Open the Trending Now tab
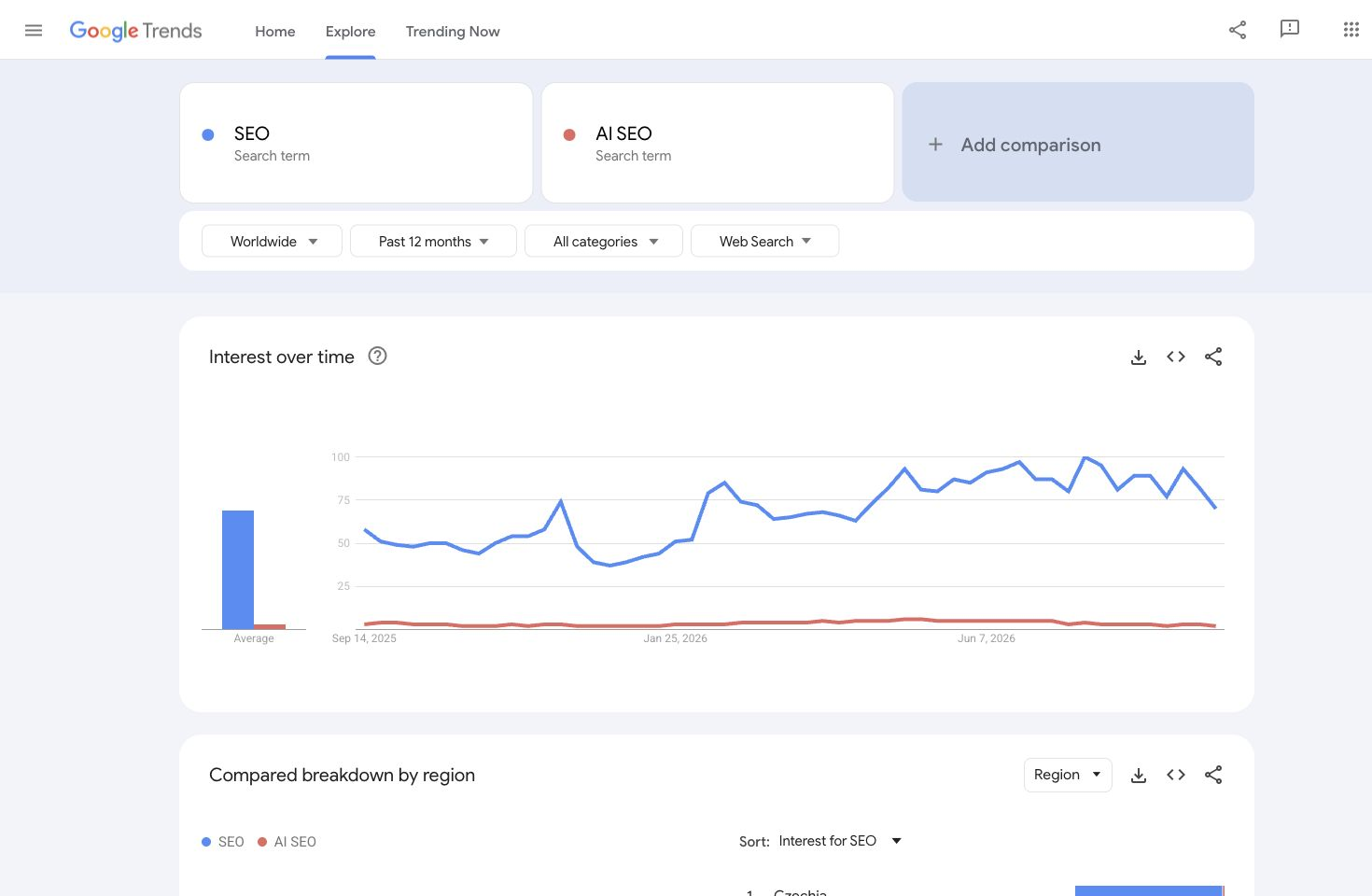 tap(453, 31)
